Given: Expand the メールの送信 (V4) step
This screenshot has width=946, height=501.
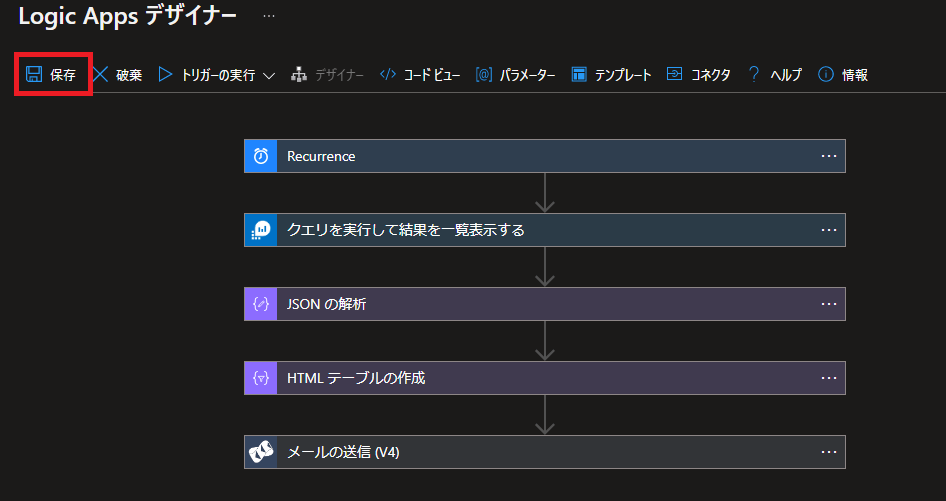Looking at the screenshot, I should click(x=545, y=452).
